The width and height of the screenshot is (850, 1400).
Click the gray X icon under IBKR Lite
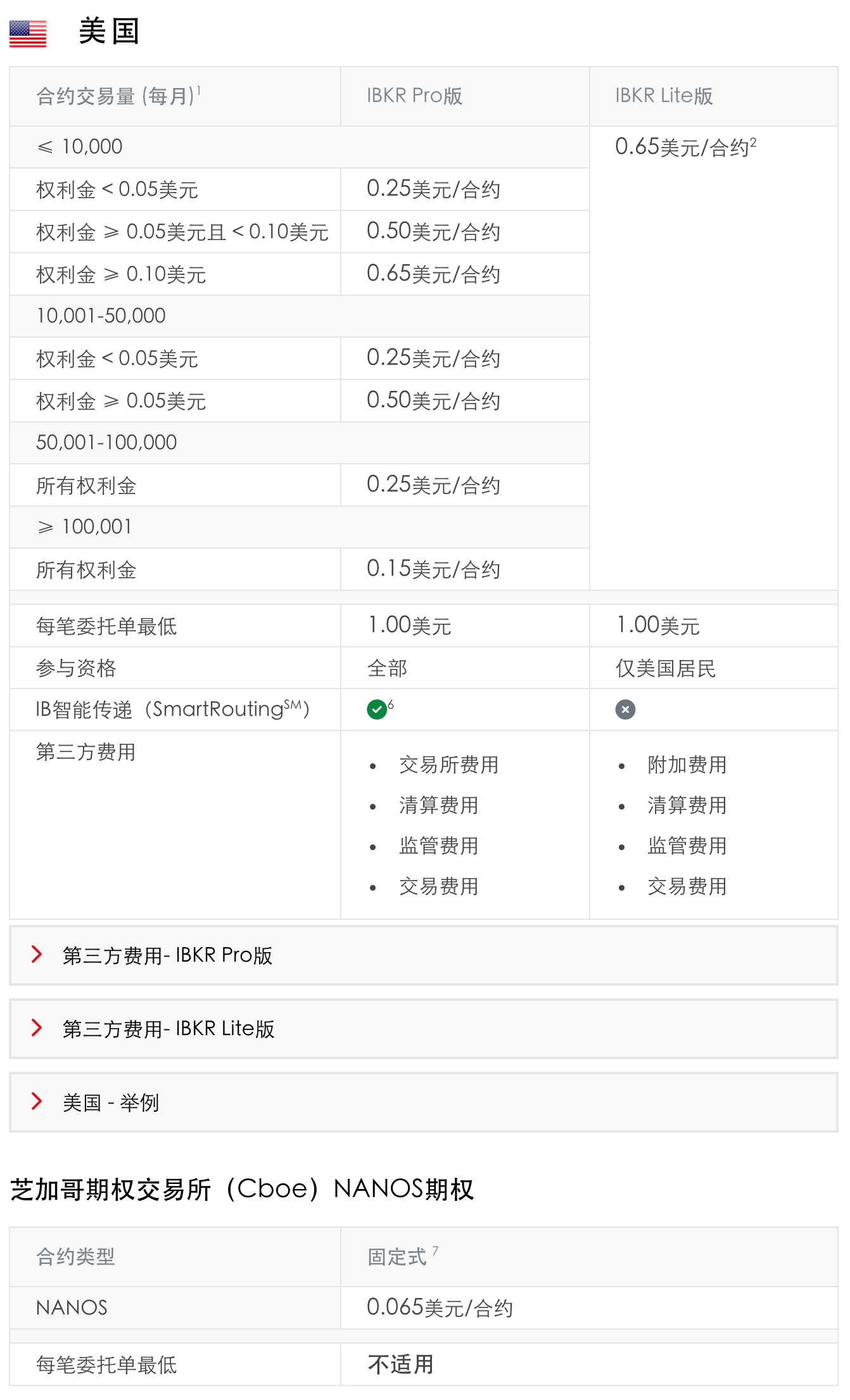coord(625,710)
